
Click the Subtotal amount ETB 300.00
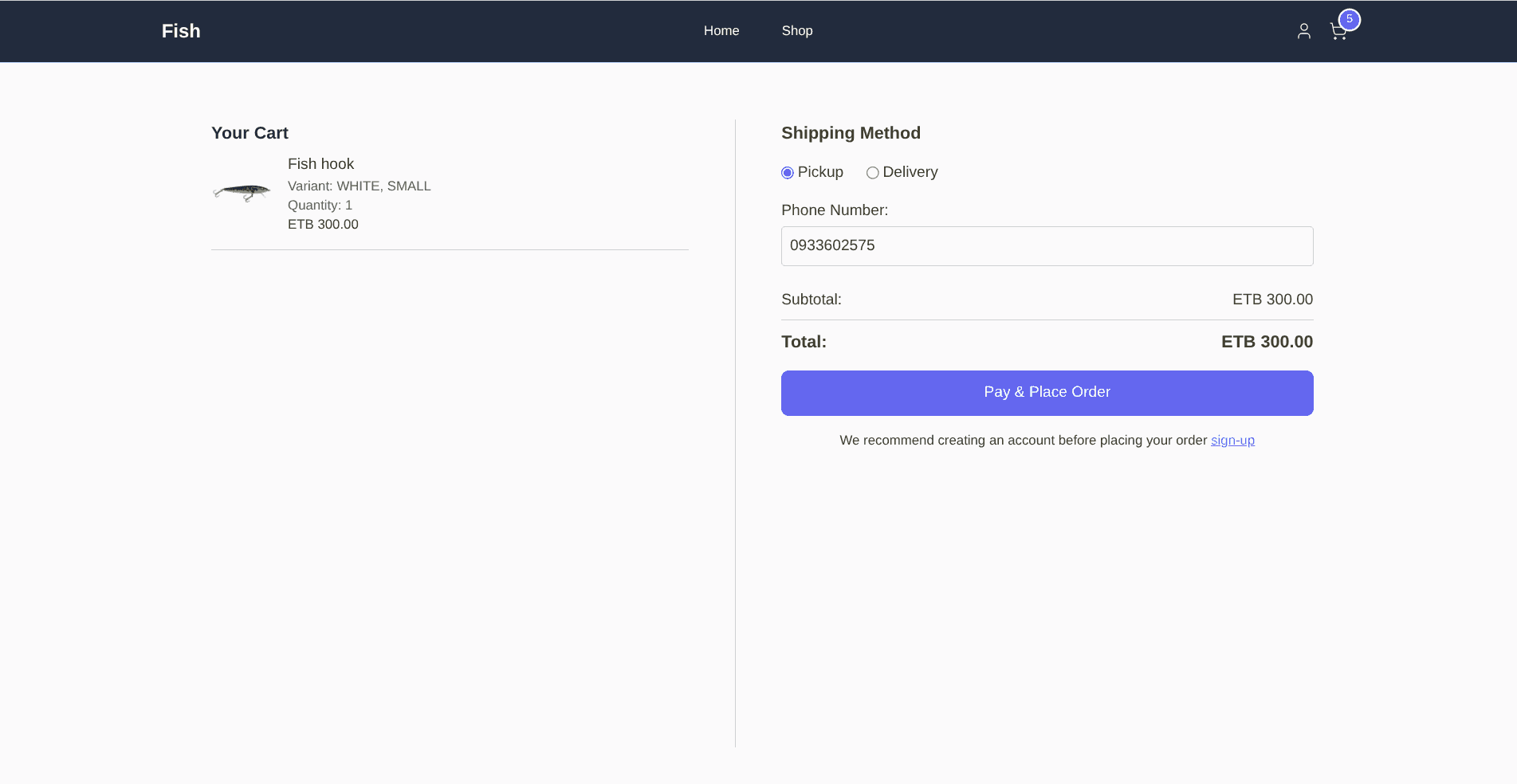coord(1271,300)
